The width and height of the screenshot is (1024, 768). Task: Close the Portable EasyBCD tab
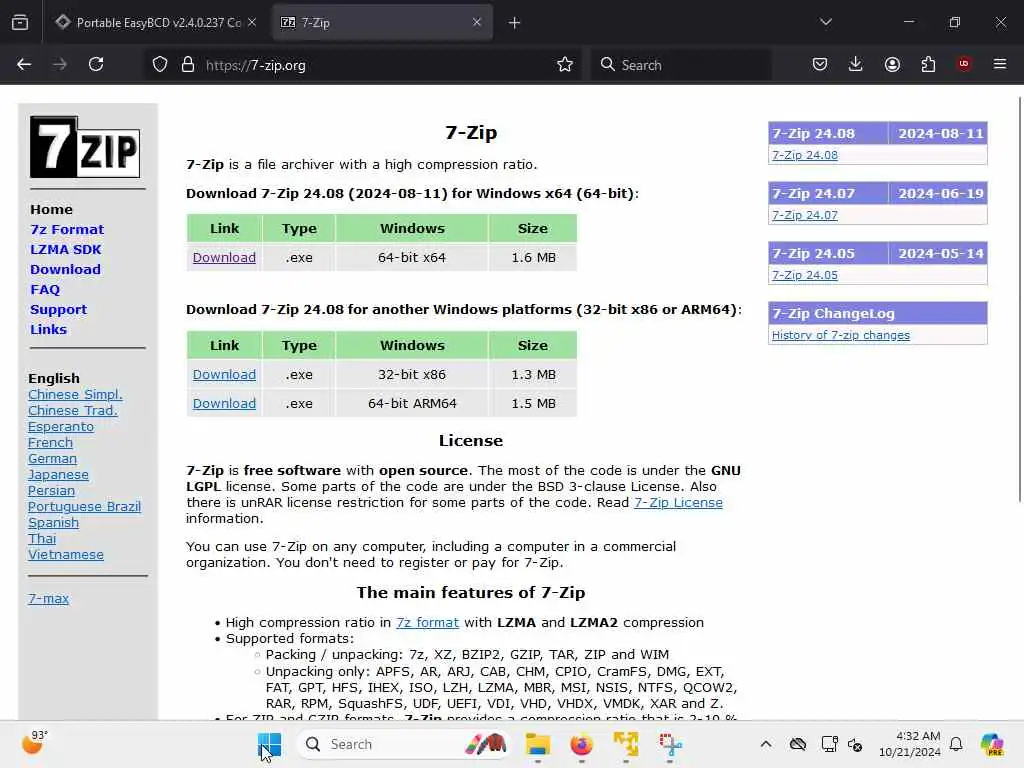pos(252,22)
